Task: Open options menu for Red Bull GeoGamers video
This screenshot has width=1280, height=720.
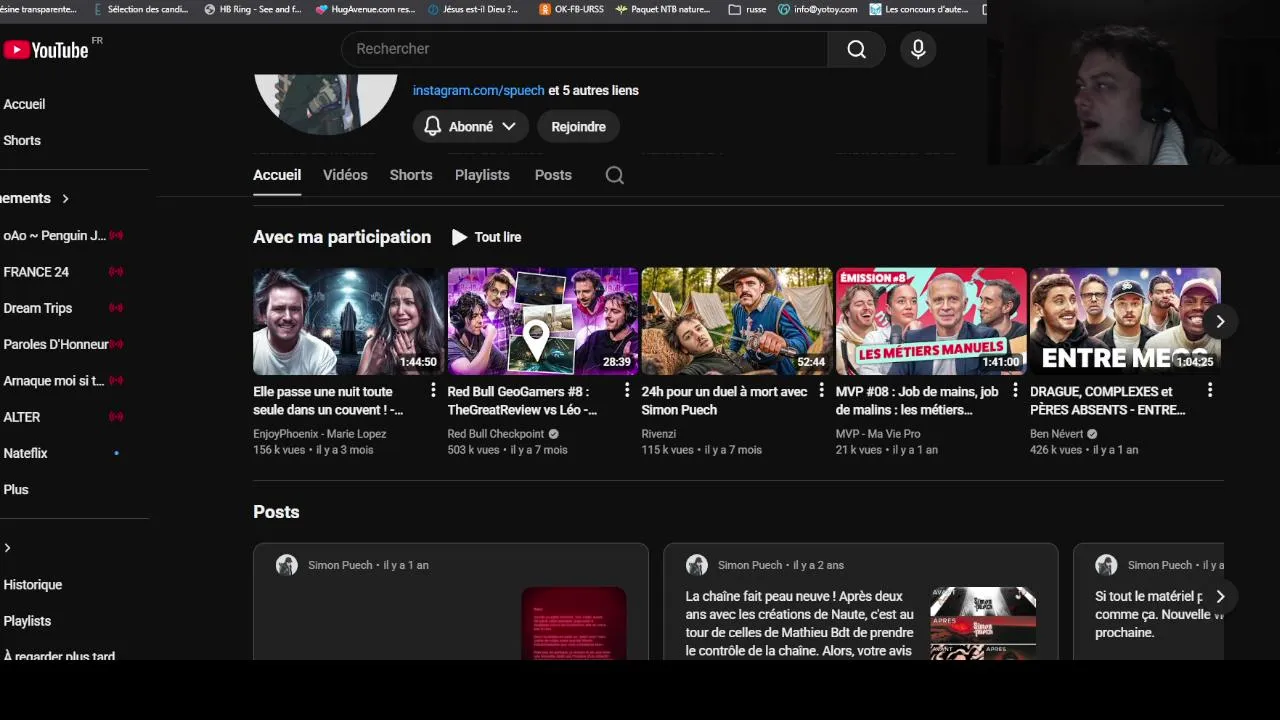Action: click(x=627, y=390)
